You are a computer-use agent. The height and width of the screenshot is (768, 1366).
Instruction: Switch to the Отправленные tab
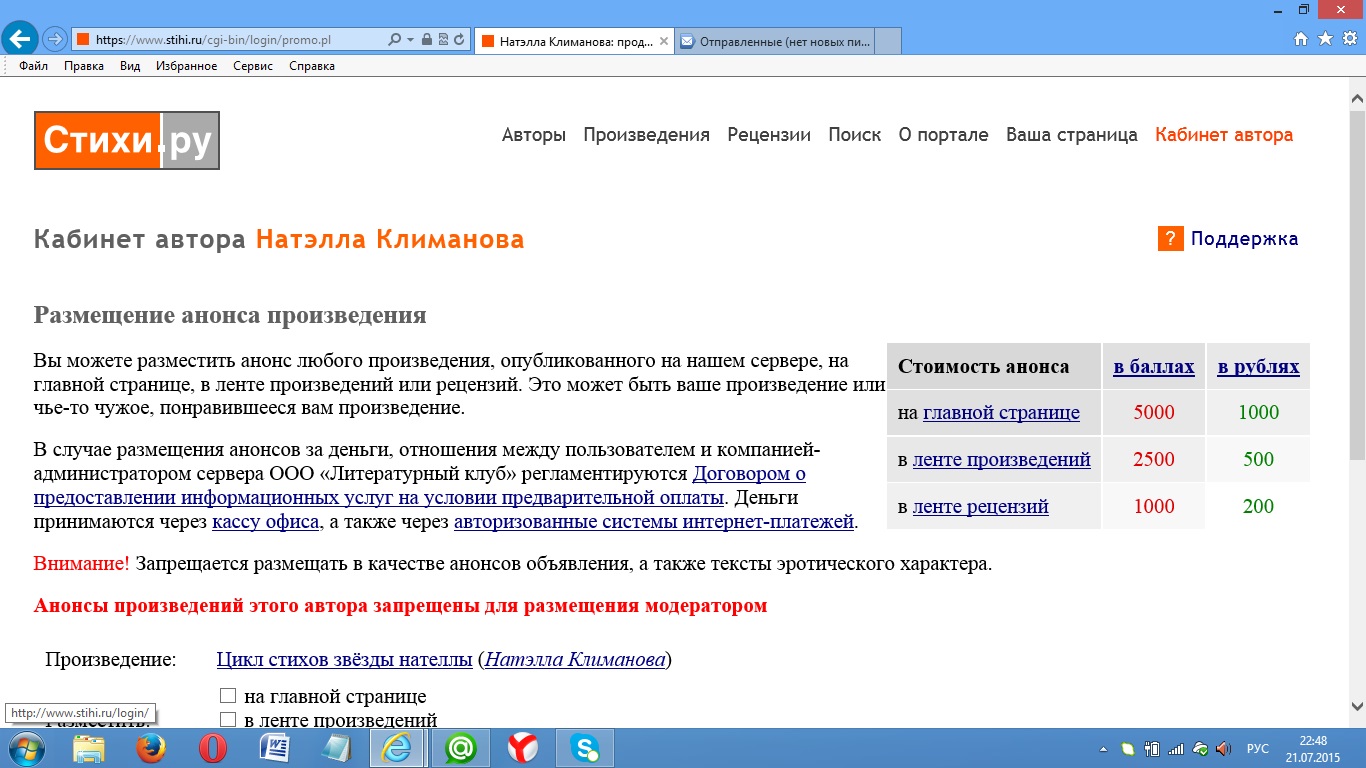775,41
